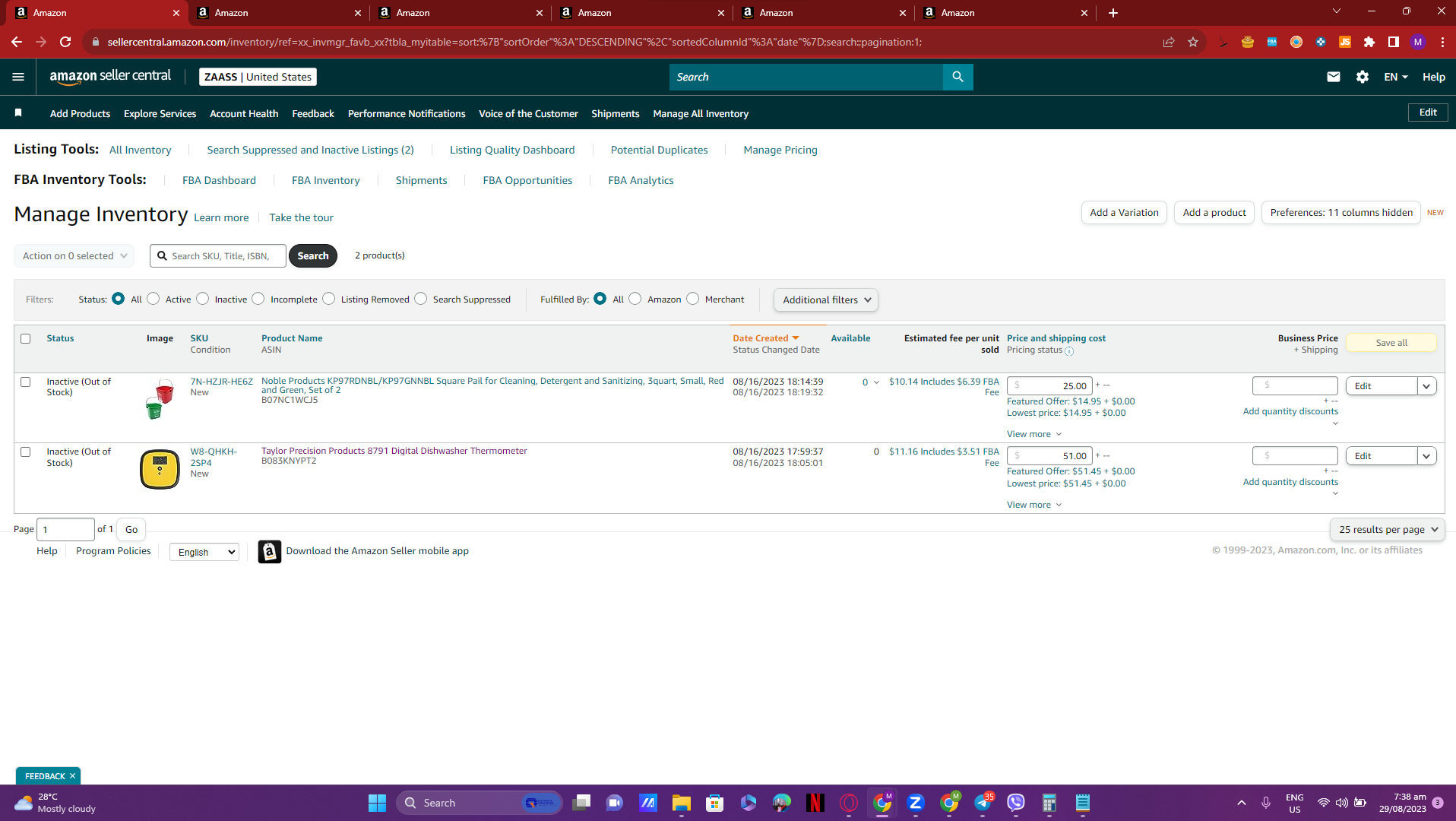This screenshot has width=1456, height=821.
Task: Click the Amazon Seller Central logo
Action: tap(110, 77)
